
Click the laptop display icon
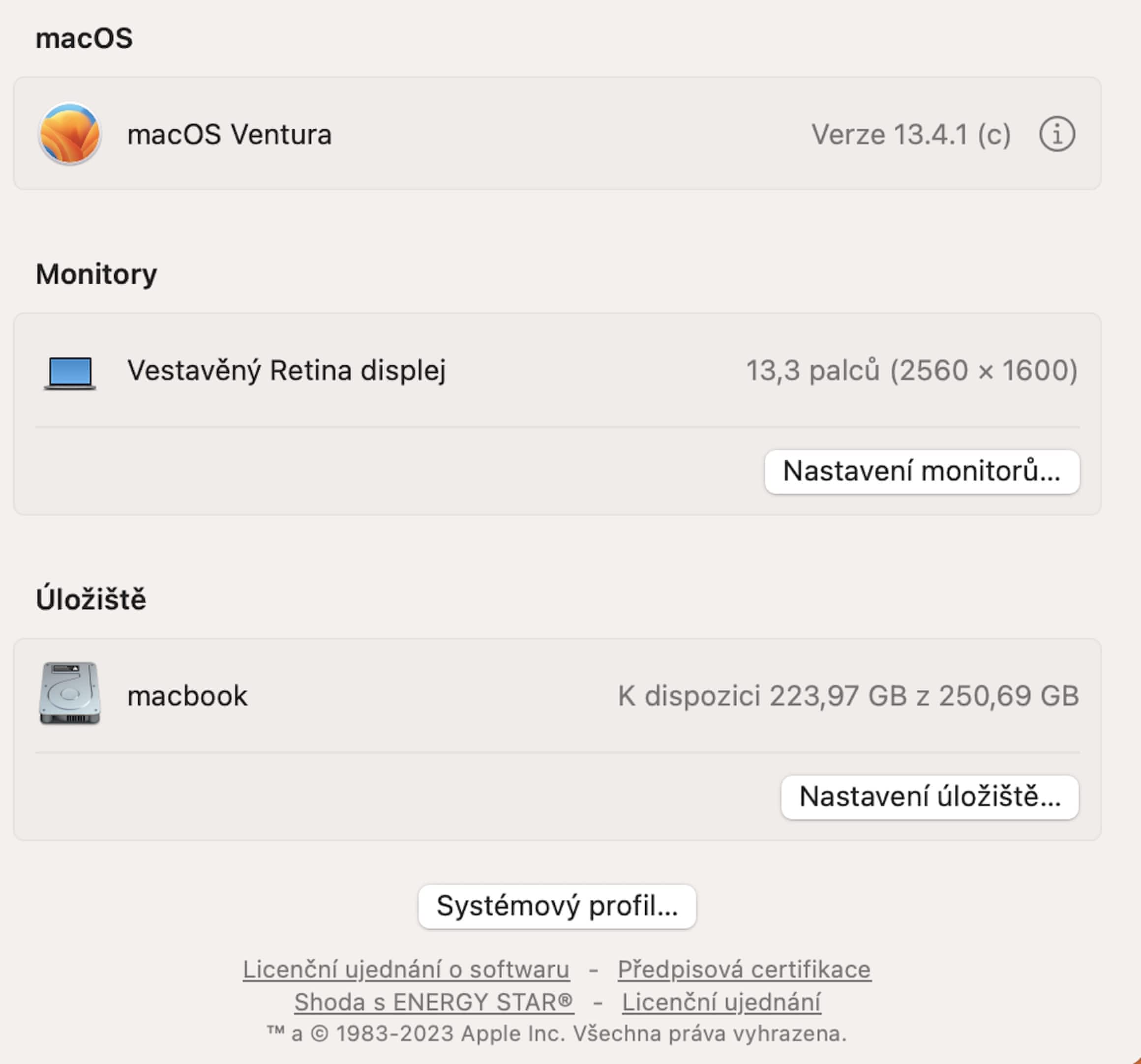pyautogui.click(x=70, y=373)
